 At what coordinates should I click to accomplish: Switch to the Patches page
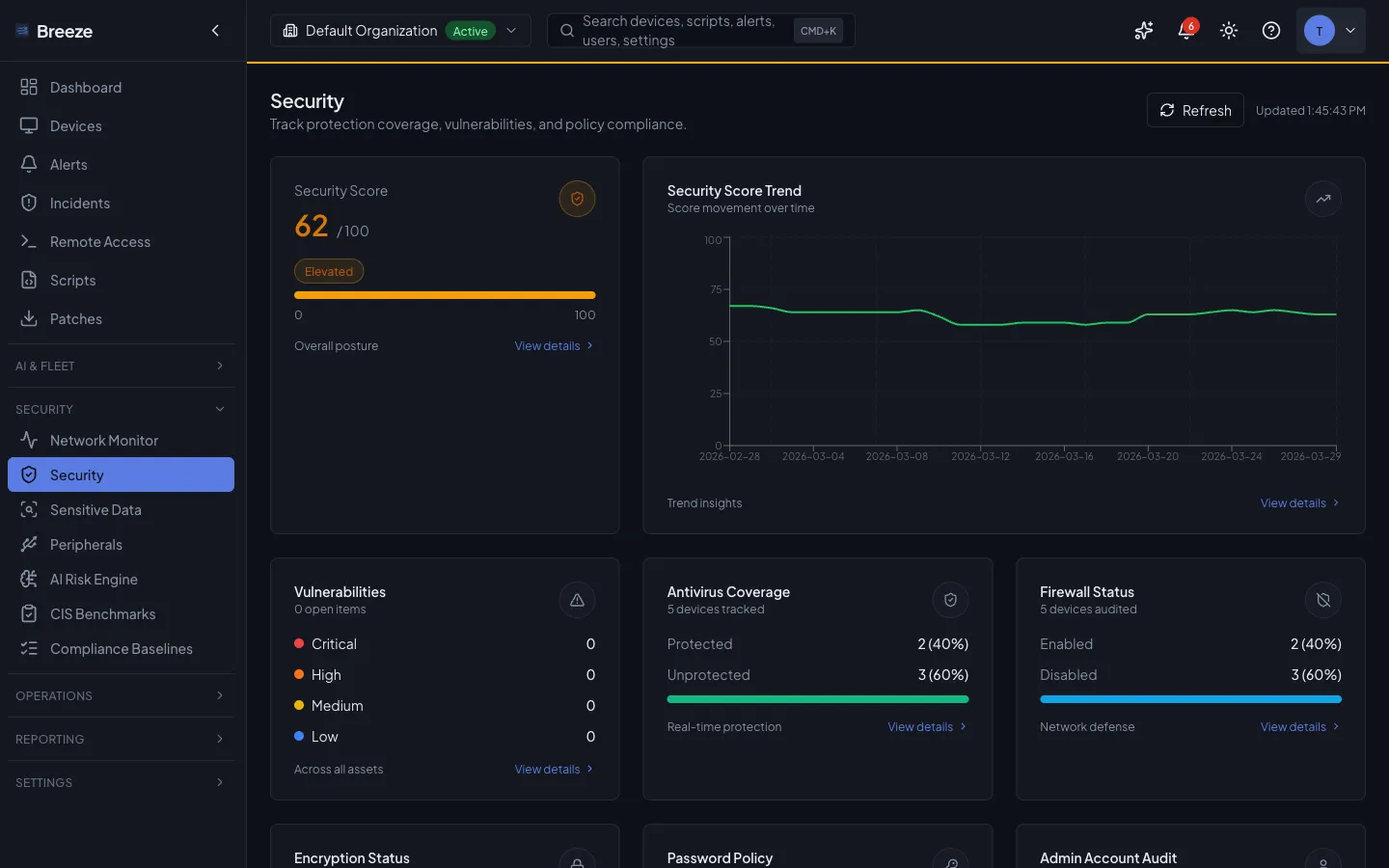click(x=76, y=318)
